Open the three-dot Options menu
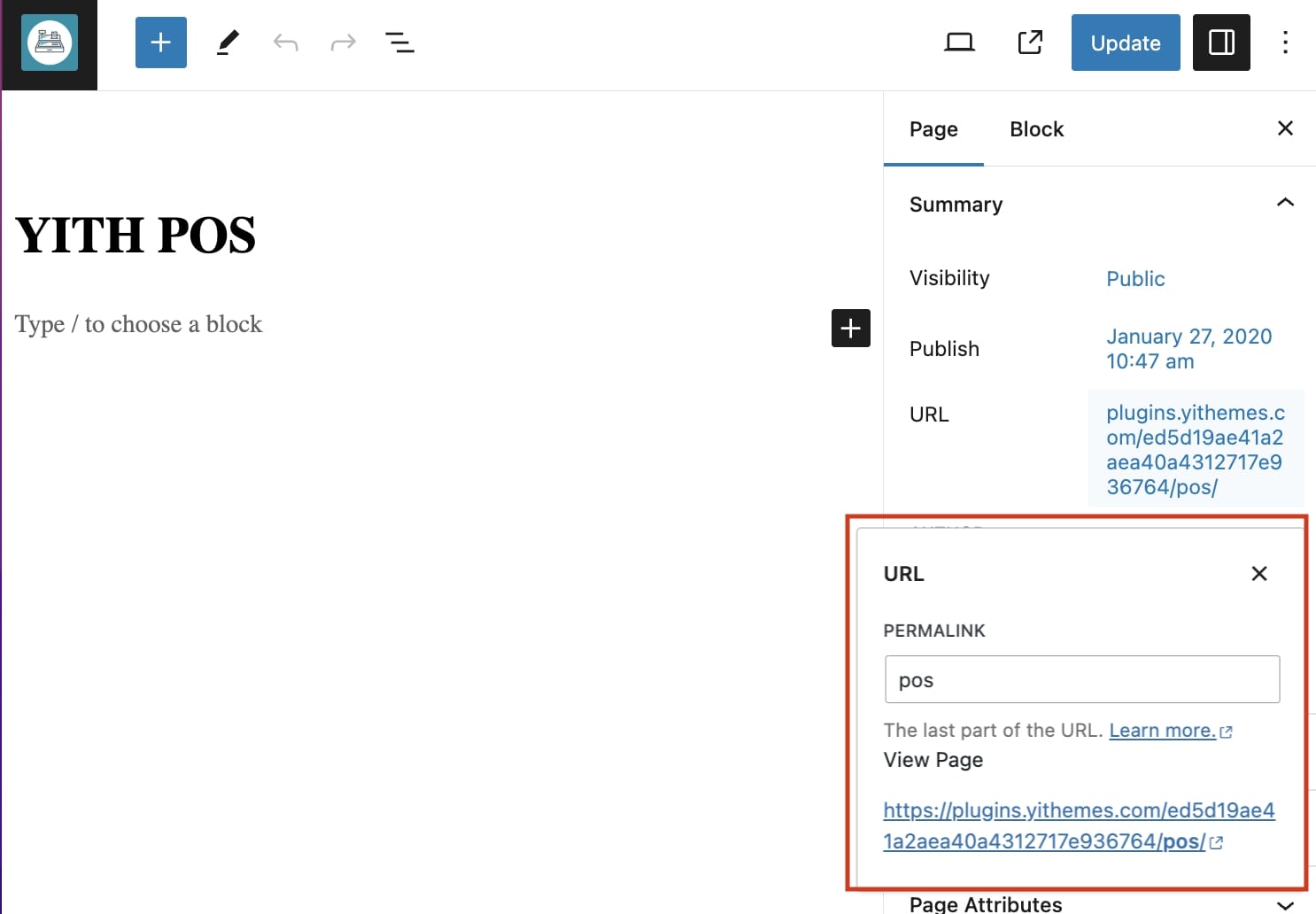Image resolution: width=1316 pixels, height=914 pixels. tap(1285, 43)
